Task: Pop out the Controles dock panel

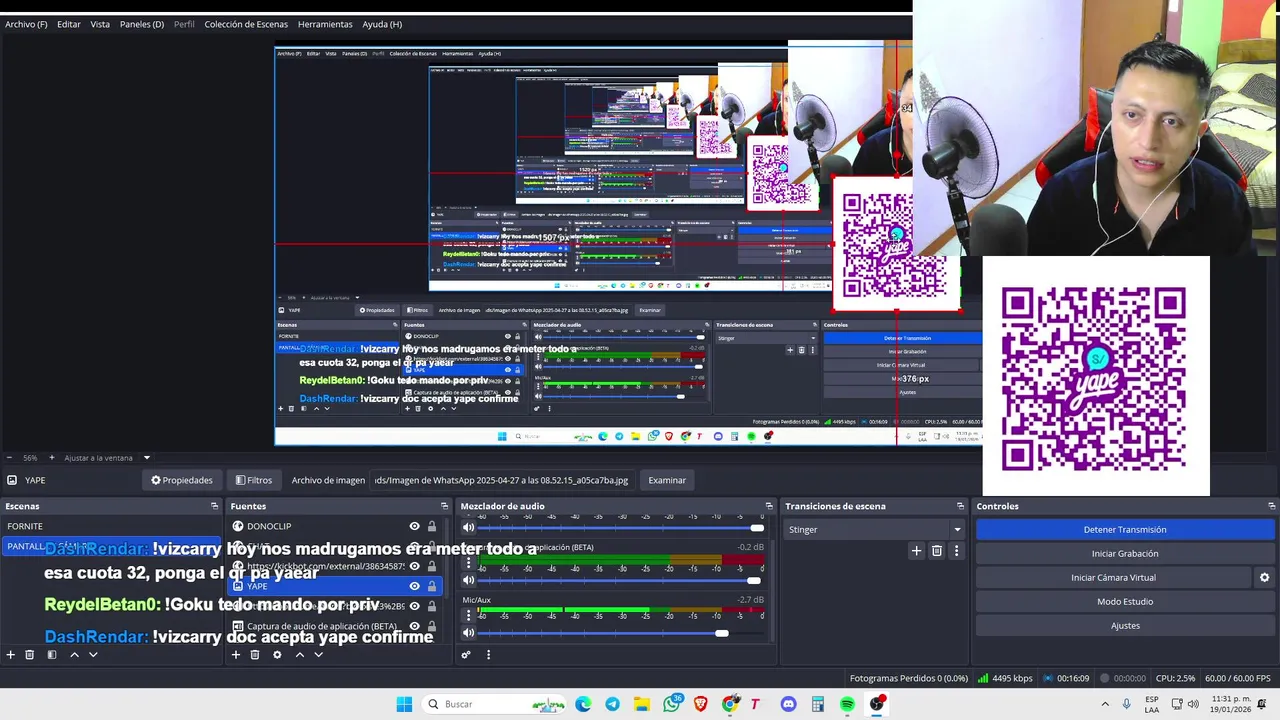Action: [1272, 506]
